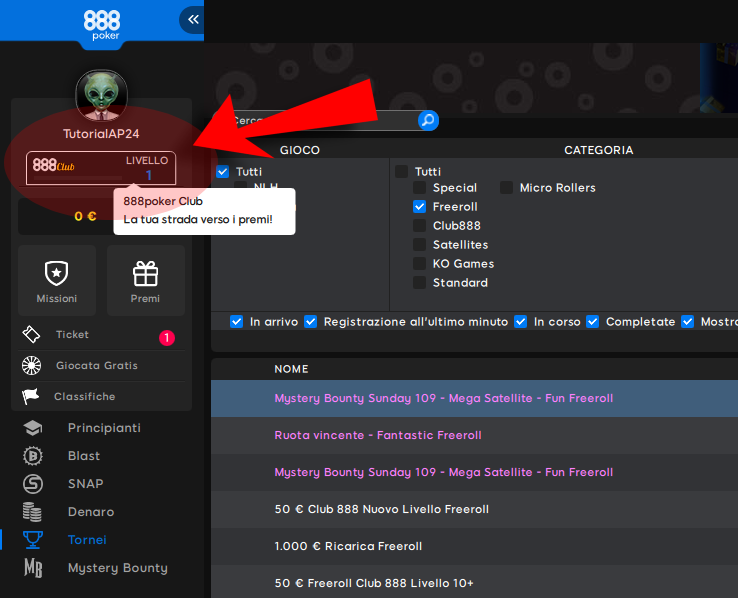The width and height of the screenshot is (738, 598).
Task: Select 50 € Club 888 Nuovo Livello Freeroll
Action: point(474,509)
